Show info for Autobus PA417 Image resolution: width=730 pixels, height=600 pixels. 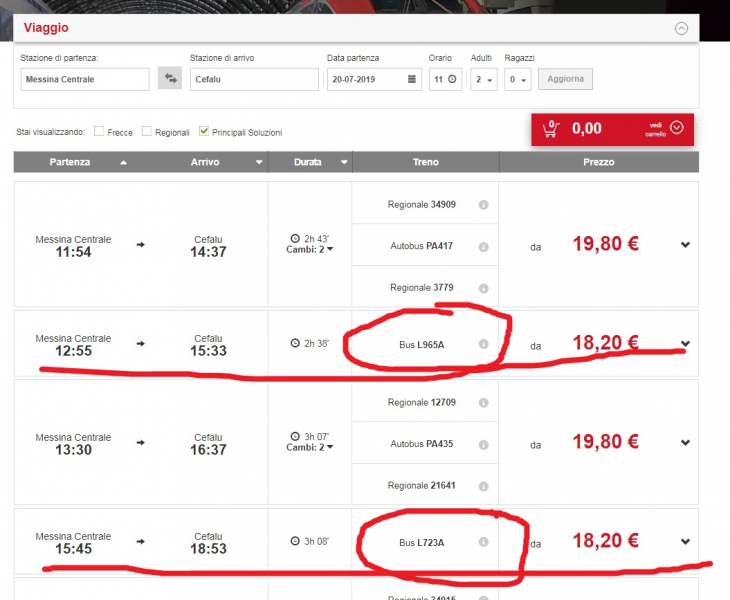(x=484, y=247)
